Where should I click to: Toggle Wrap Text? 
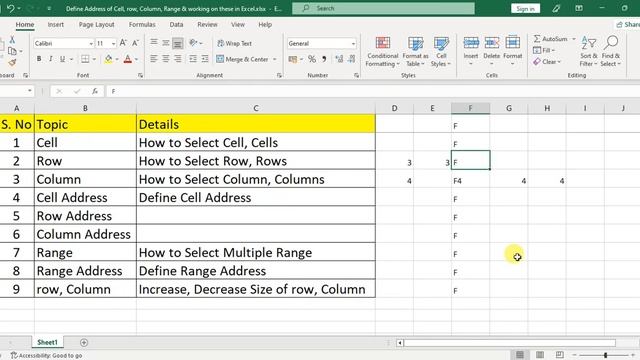[x=234, y=43]
